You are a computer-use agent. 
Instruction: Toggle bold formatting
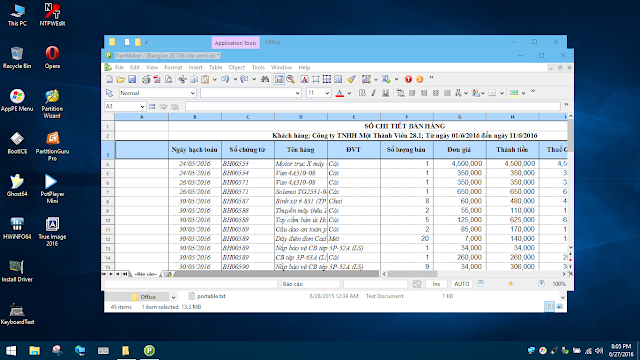(x=362, y=93)
